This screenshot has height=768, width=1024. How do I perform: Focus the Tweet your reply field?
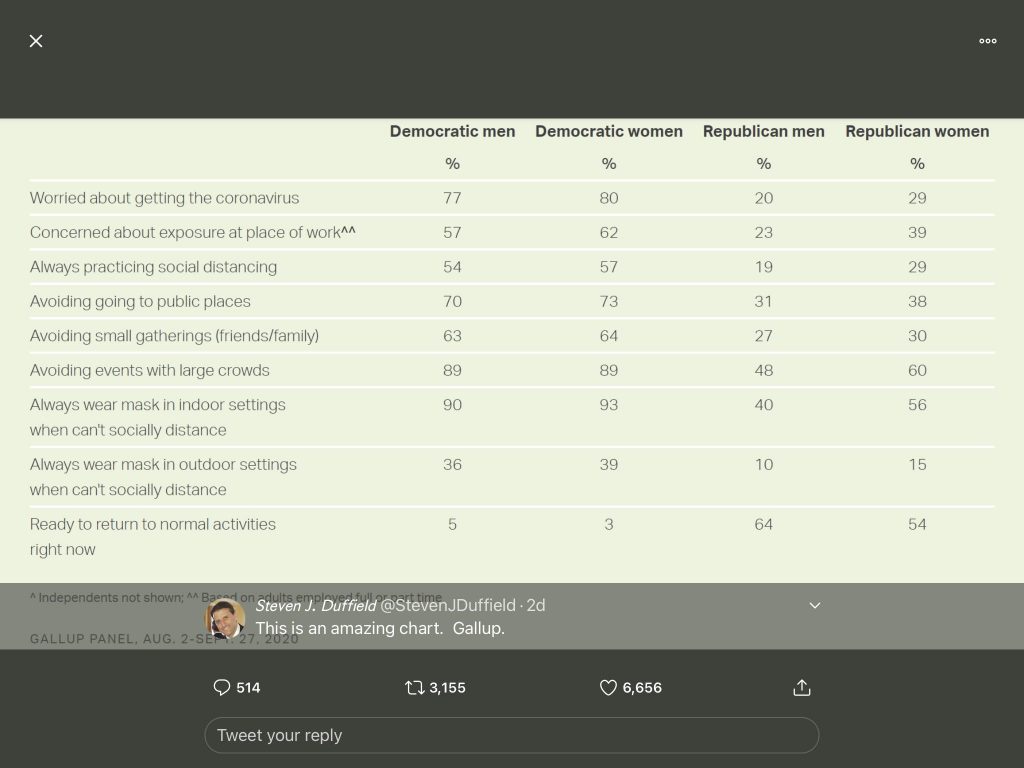pos(511,735)
